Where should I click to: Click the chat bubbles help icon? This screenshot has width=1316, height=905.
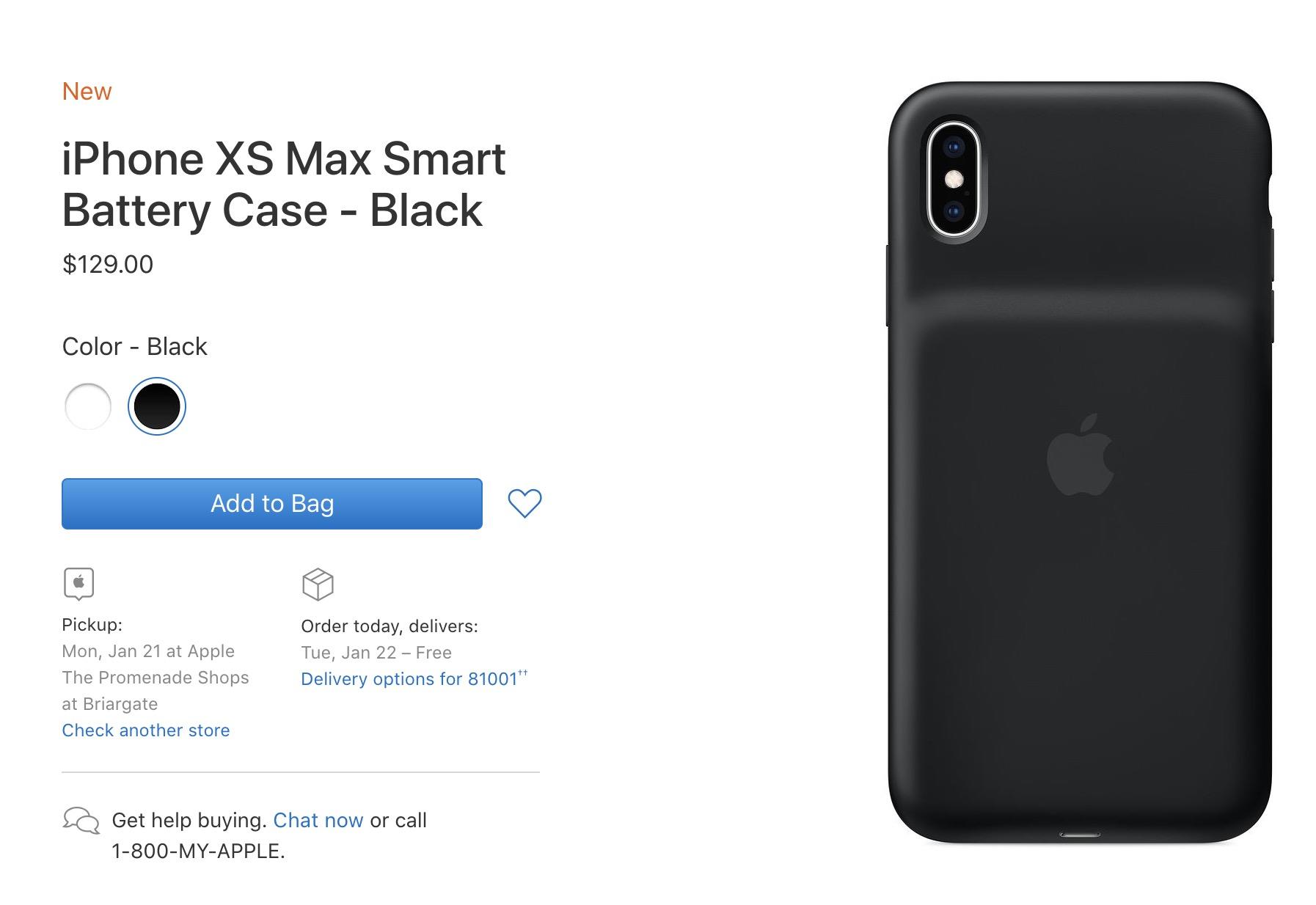(81, 820)
